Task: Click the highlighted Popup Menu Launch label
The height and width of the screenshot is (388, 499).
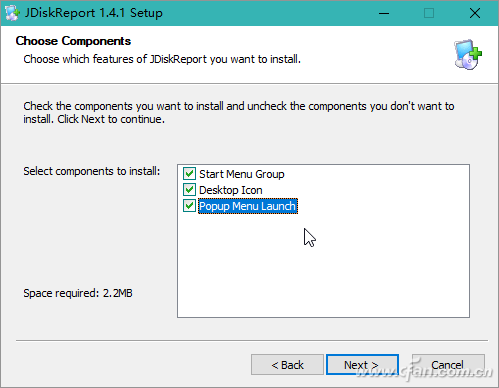Action: coord(248,206)
